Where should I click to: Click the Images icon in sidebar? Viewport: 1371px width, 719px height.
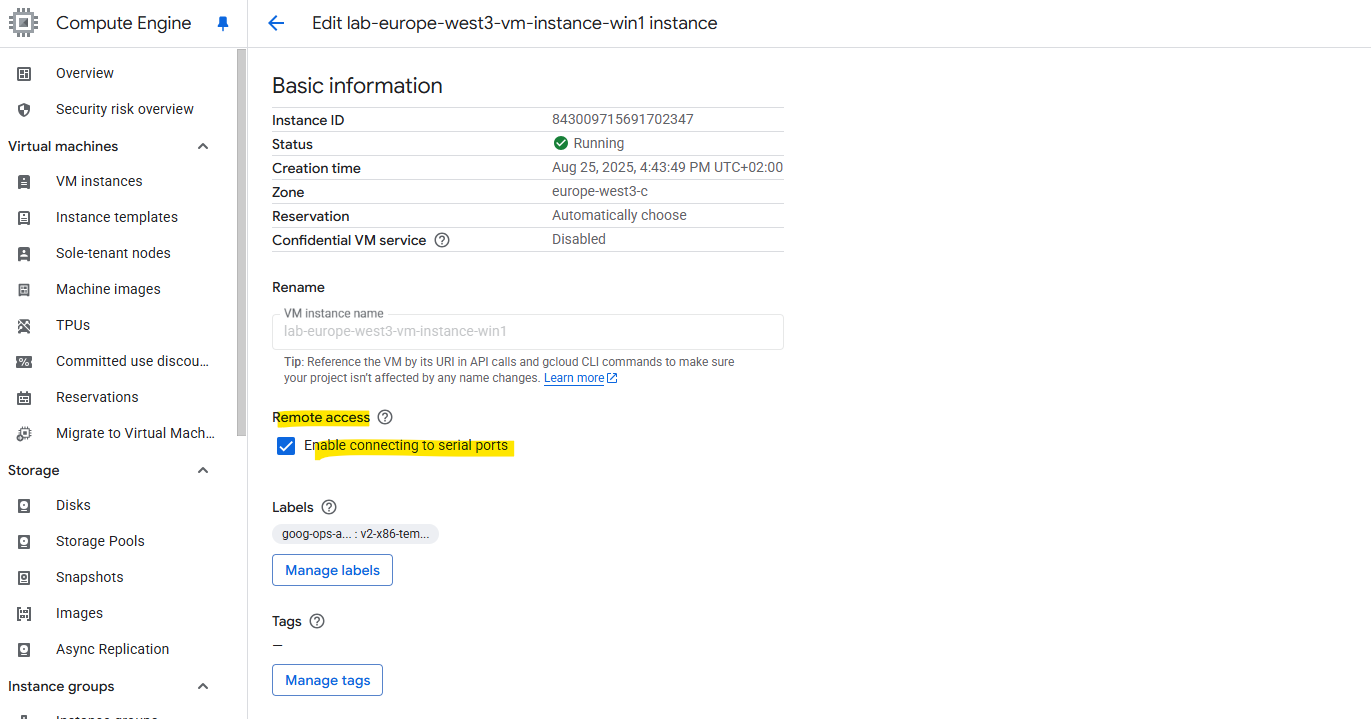(24, 613)
